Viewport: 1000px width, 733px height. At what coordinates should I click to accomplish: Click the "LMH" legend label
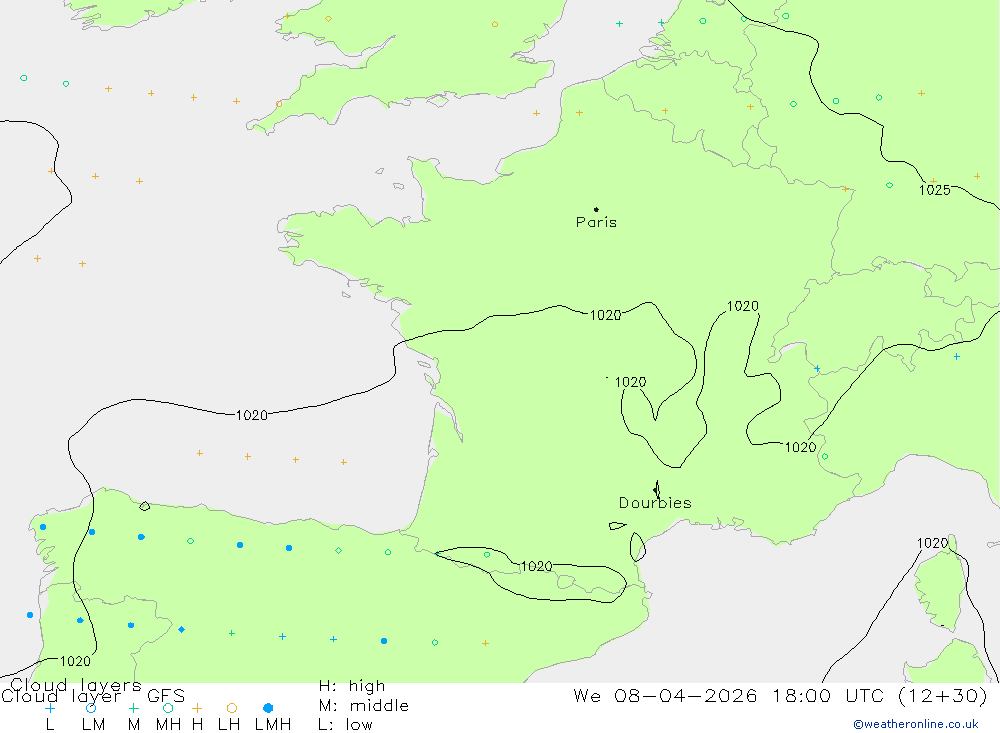[x=273, y=725]
